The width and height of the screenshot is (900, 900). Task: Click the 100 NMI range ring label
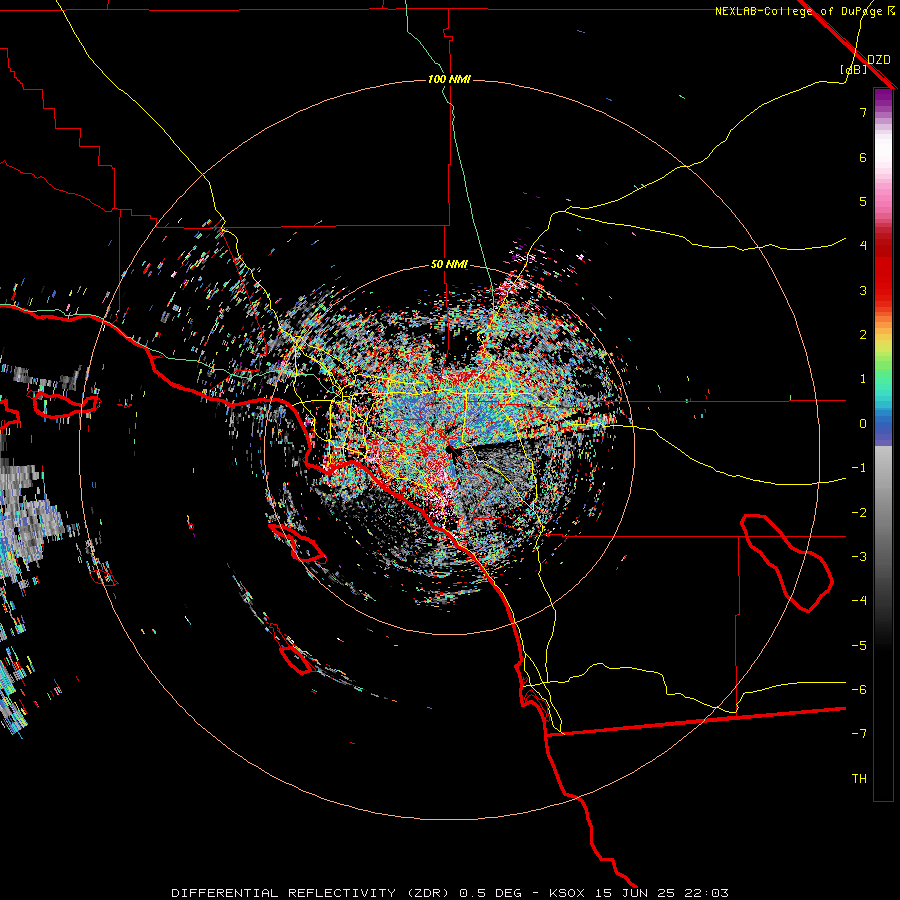pos(449,79)
